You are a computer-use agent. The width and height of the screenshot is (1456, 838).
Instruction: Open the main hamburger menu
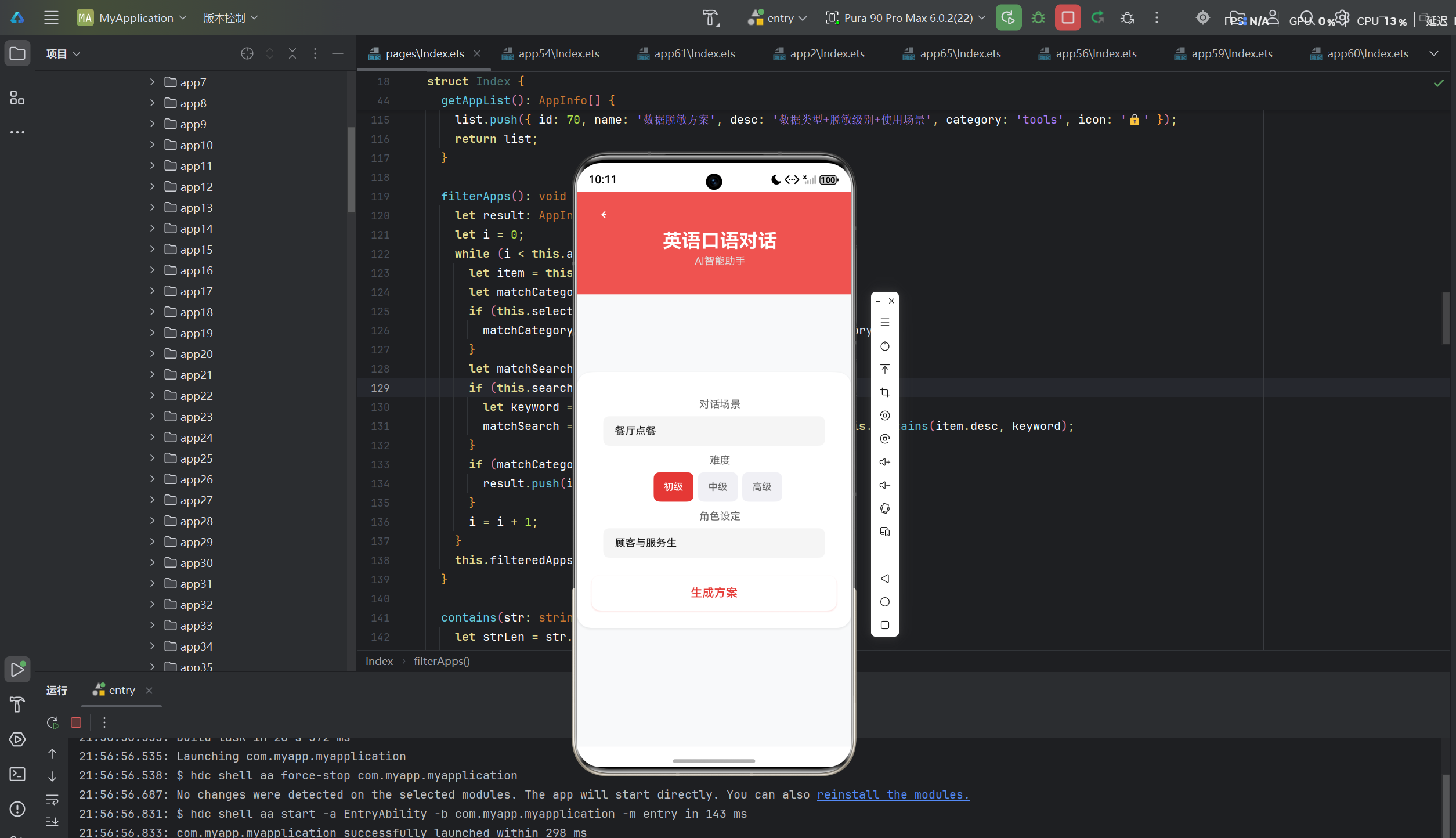pos(51,18)
